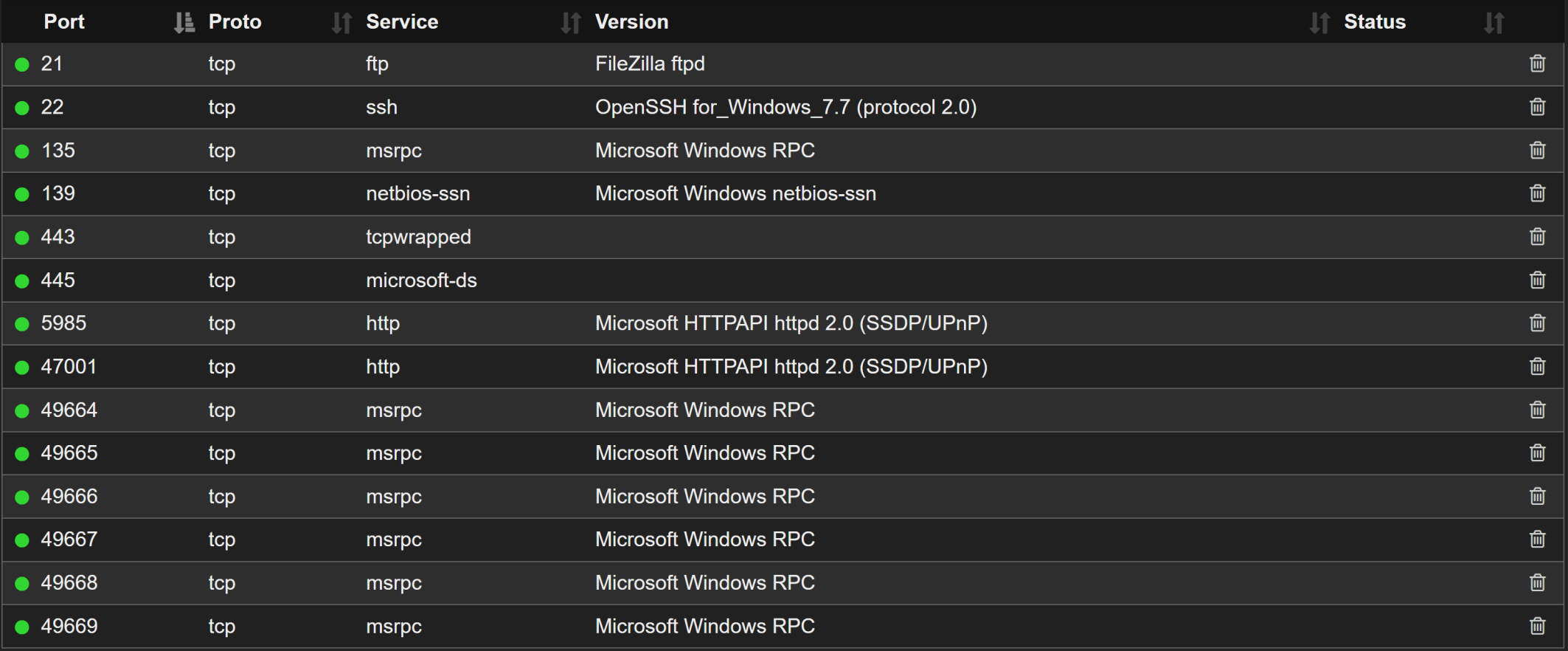The image size is (1568, 651).
Task: Delete the port 445 microsoft-ds entry
Action: tap(1537, 280)
